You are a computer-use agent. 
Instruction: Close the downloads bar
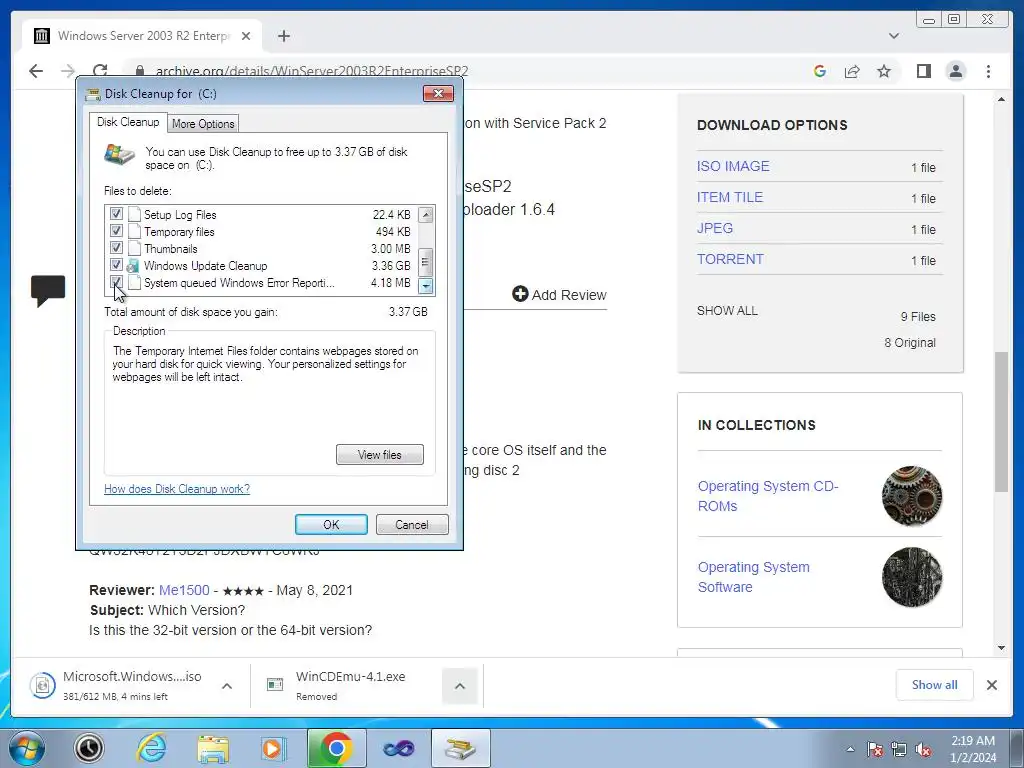991,685
